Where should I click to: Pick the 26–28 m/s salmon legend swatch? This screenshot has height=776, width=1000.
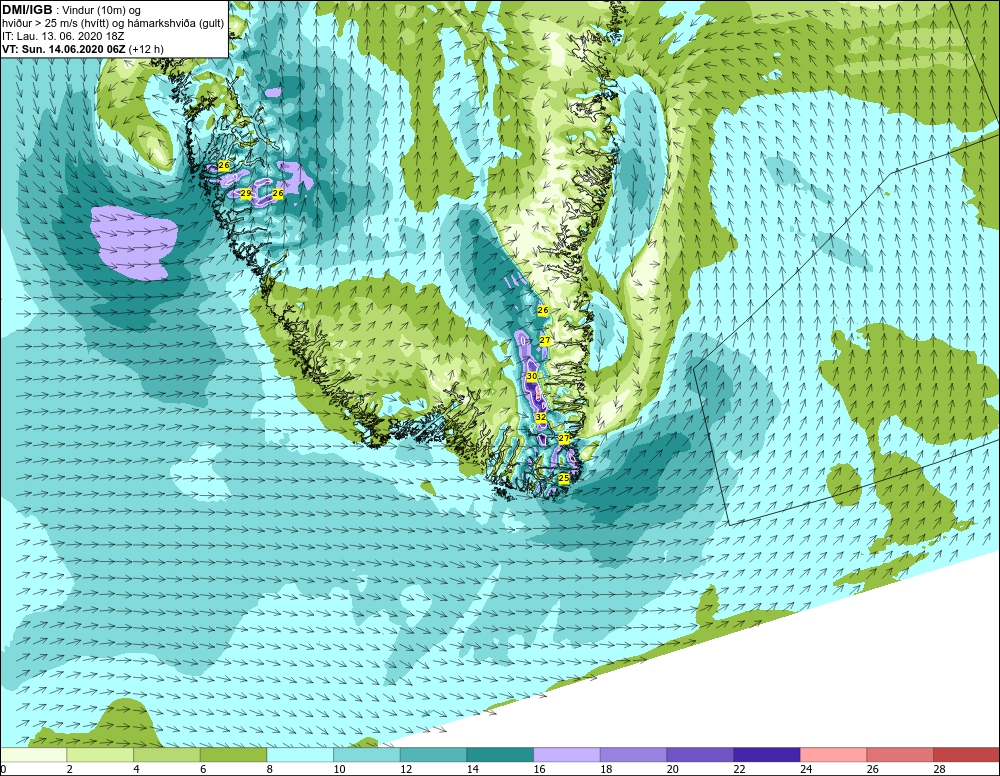tap(900, 755)
